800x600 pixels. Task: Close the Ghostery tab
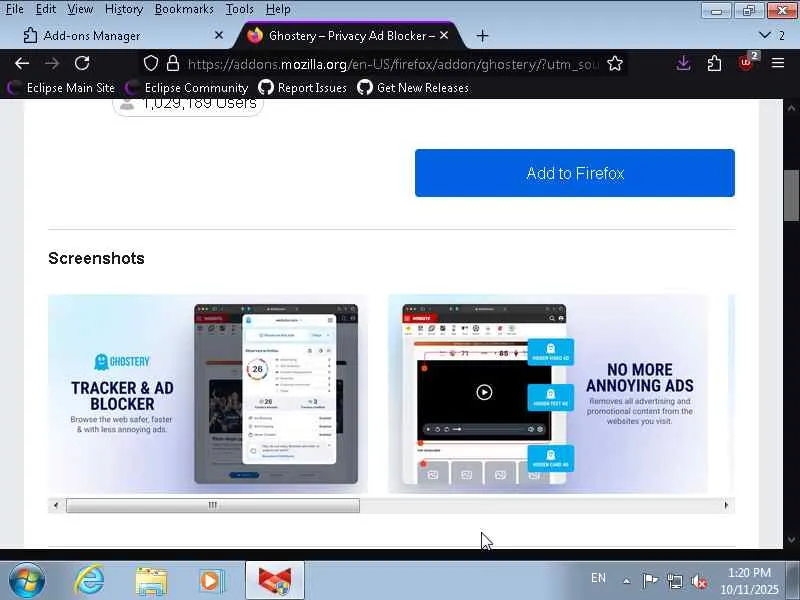click(x=444, y=35)
